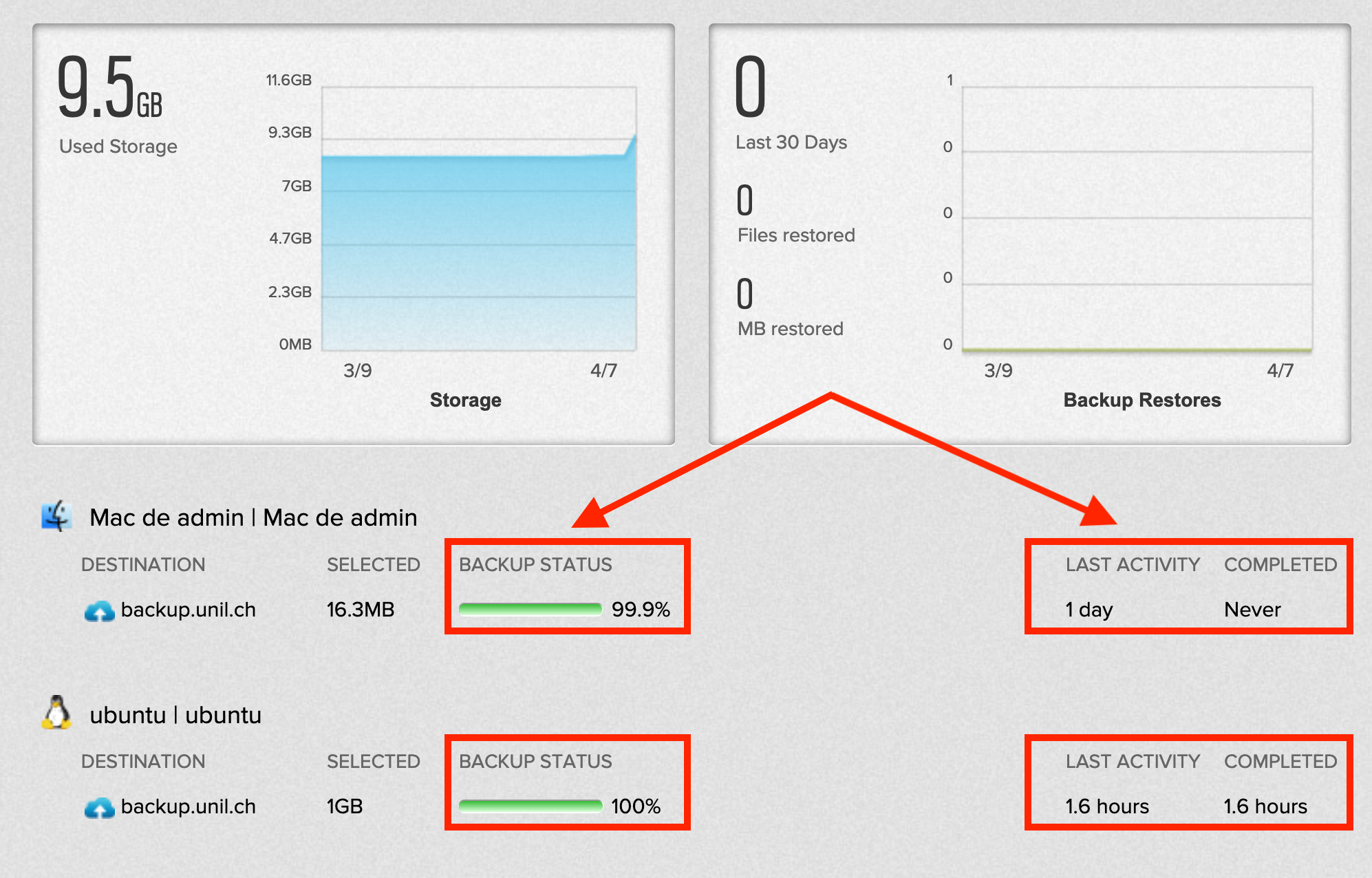Viewport: 1372px width, 878px height.
Task: Open the ubuntu device entry
Action: point(175,715)
